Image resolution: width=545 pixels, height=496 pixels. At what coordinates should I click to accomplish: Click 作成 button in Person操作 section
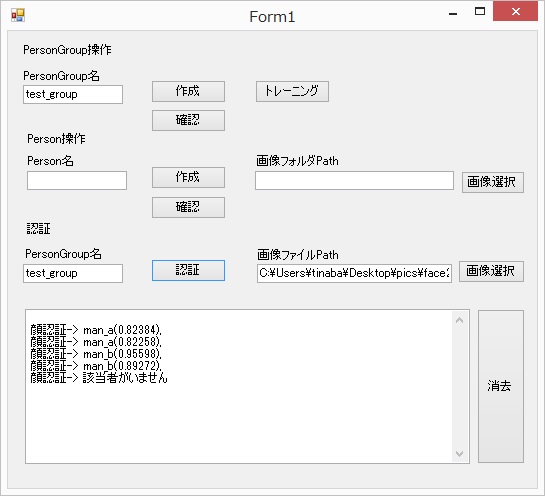point(188,178)
